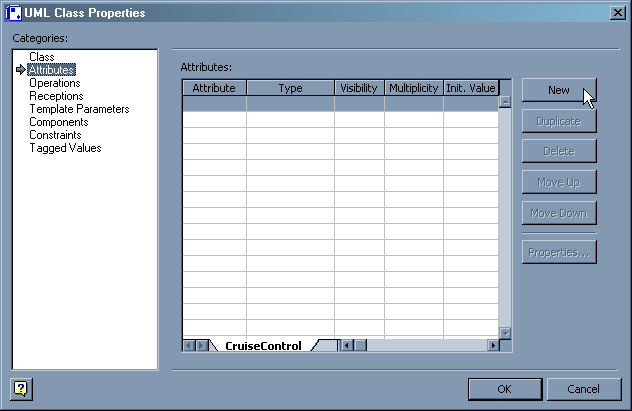
Task: Confirm dialog with OK button
Action: coord(504,388)
